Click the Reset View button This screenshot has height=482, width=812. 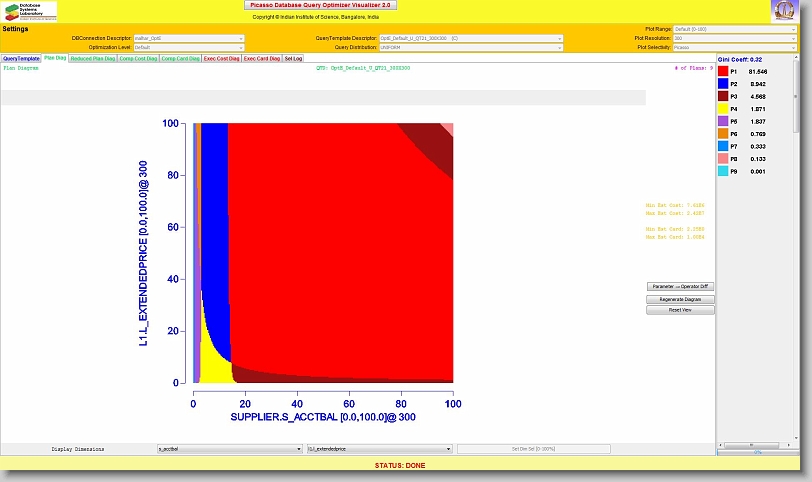pos(680,310)
